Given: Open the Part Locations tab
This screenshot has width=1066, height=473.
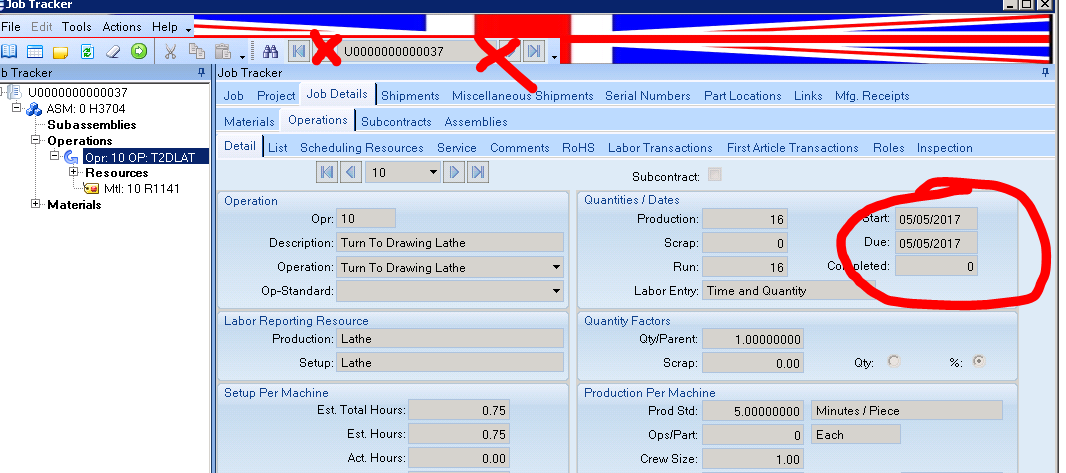Looking at the screenshot, I should click(x=742, y=96).
